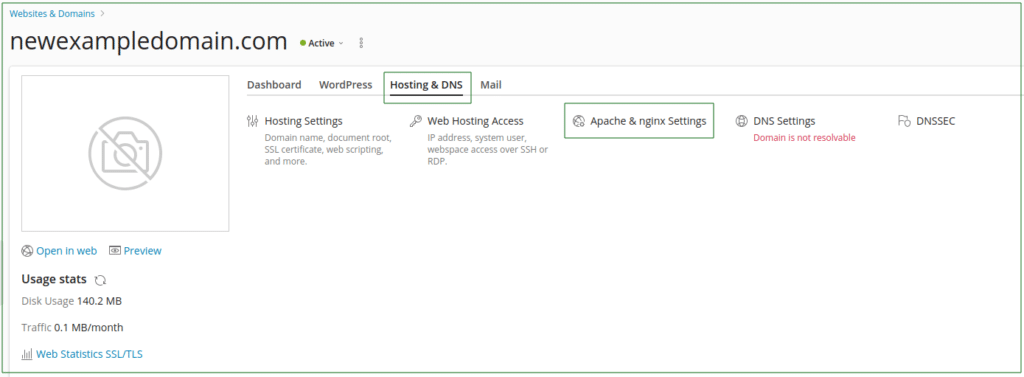Switch to the Mail tab
Image resolution: width=1024 pixels, height=377 pixels.
coord(491,84)
